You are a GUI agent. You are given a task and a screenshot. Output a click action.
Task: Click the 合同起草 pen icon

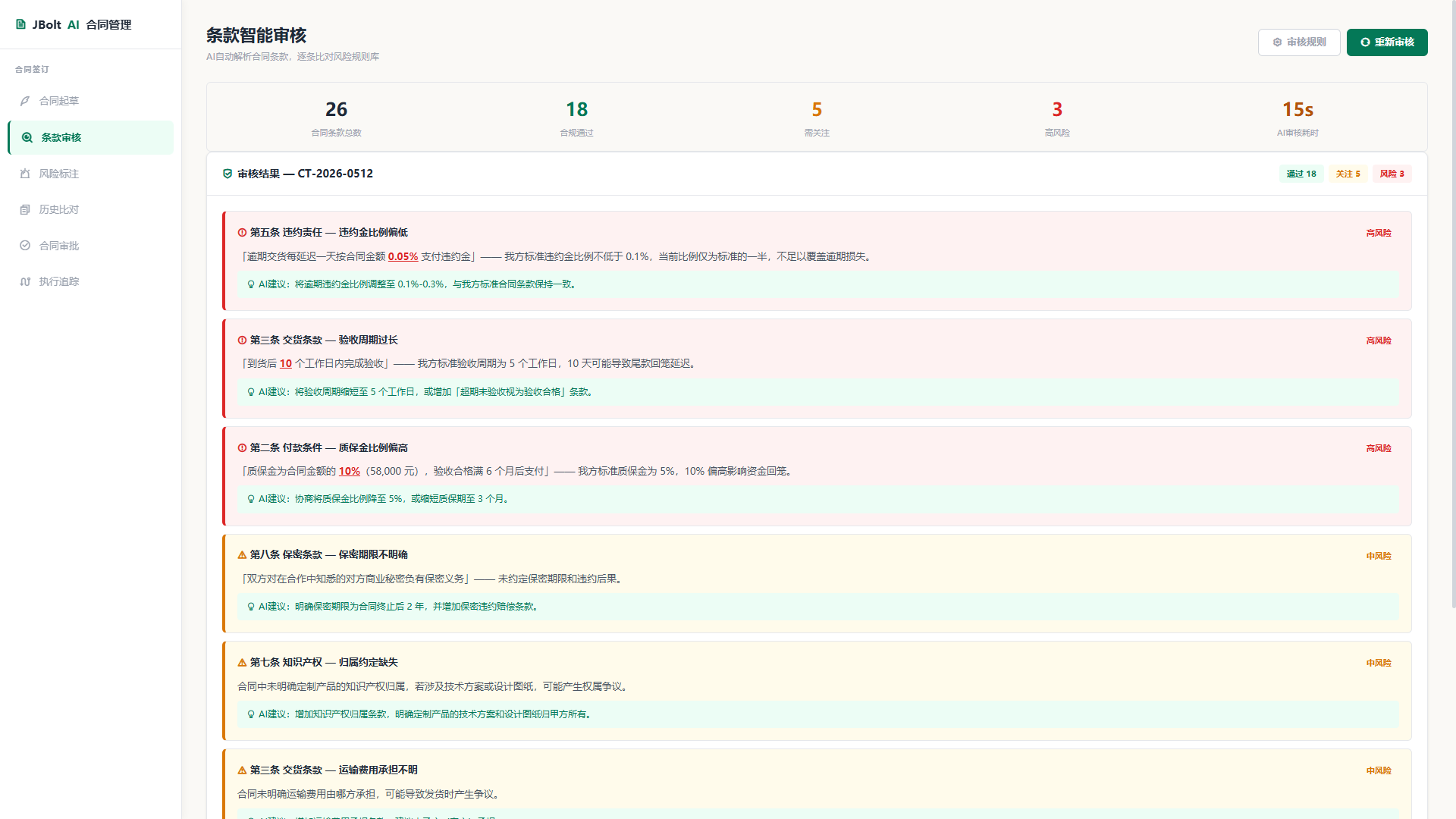pos(25,101)
